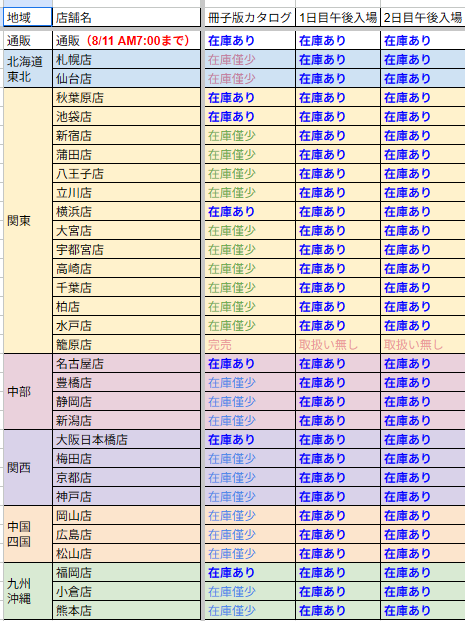Viewport: 465px width, 621px height.
Task: Click the 大宮店 cell
Action: click(126, 230)
